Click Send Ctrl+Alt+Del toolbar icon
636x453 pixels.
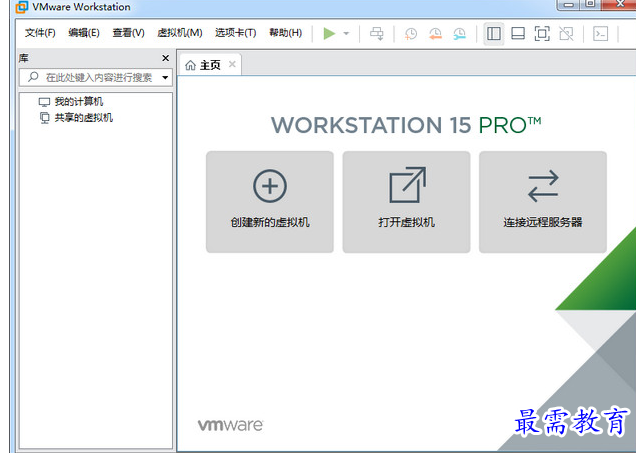pos(377,34)
